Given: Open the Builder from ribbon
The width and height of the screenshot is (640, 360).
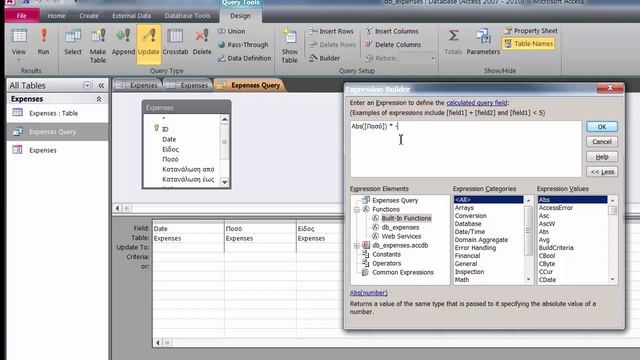Looking at the screenshot, I should tap(324, 58).
